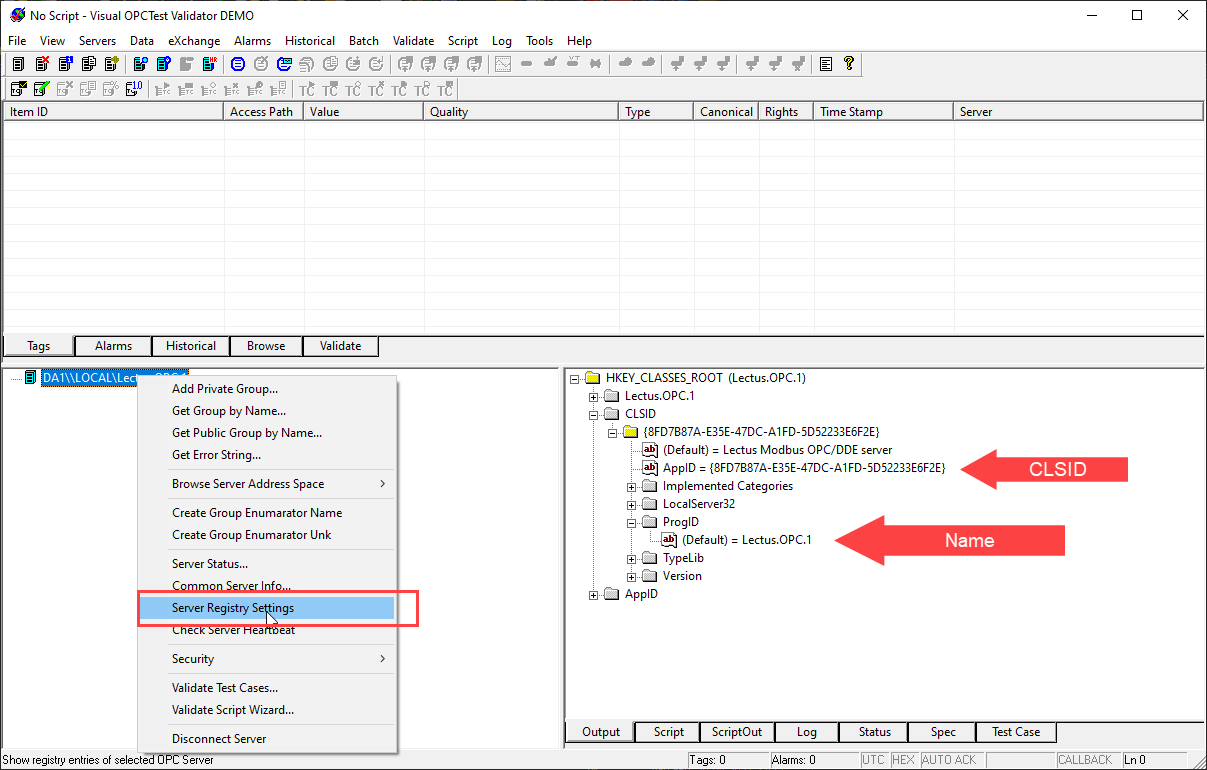The width and height of the screenshot is (1207, 770).
Task: Click the Access Path column header
Action: 263,112
